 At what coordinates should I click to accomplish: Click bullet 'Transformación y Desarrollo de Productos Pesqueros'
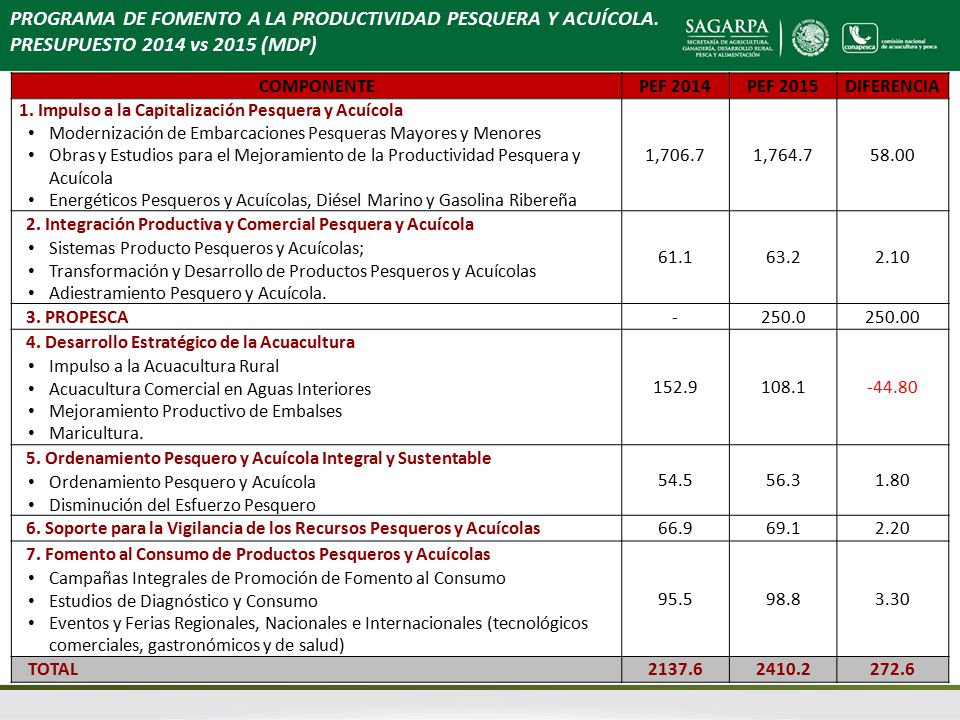point(293,271)
